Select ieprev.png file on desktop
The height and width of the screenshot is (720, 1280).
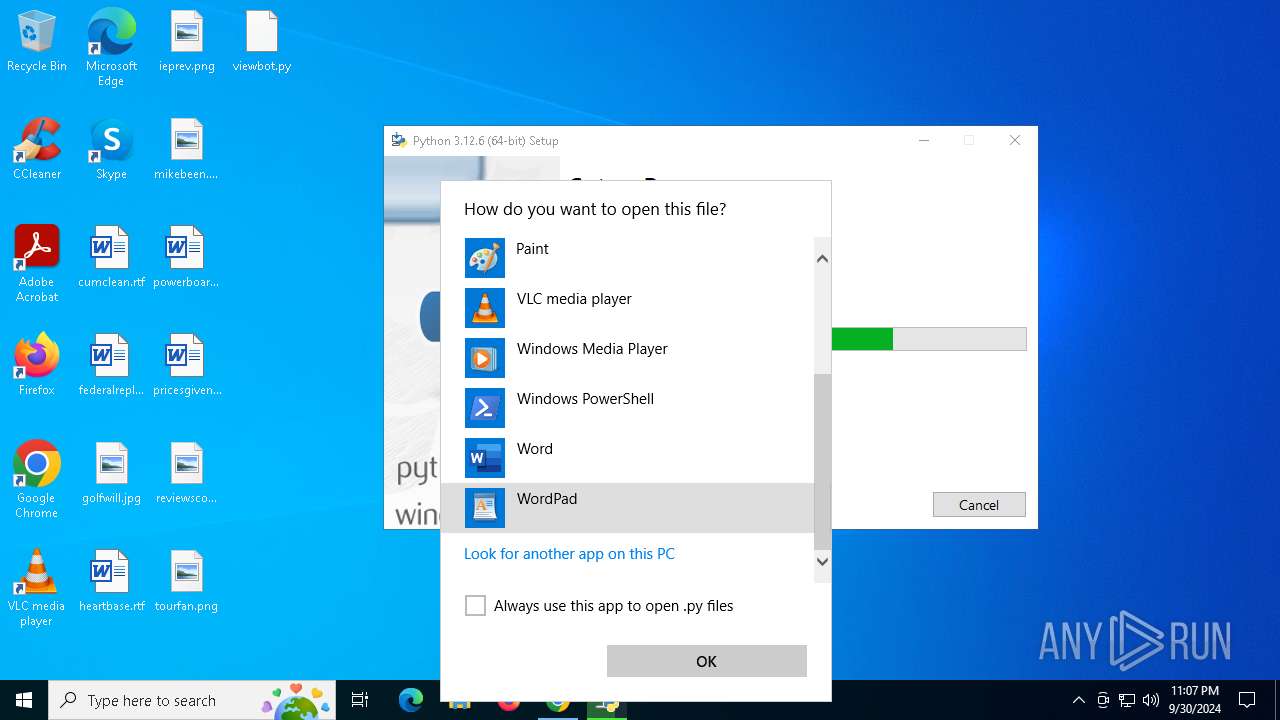[x=187, y=42]
